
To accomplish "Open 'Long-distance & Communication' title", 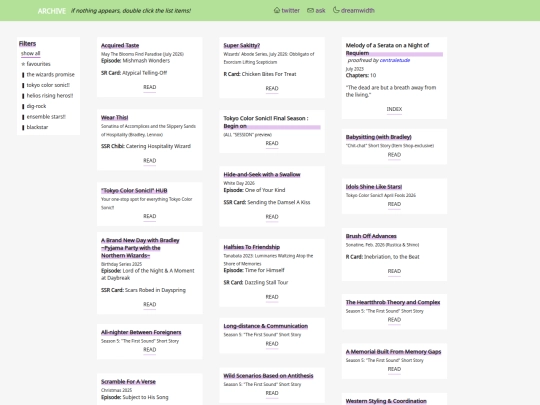I will pos(266,326).
